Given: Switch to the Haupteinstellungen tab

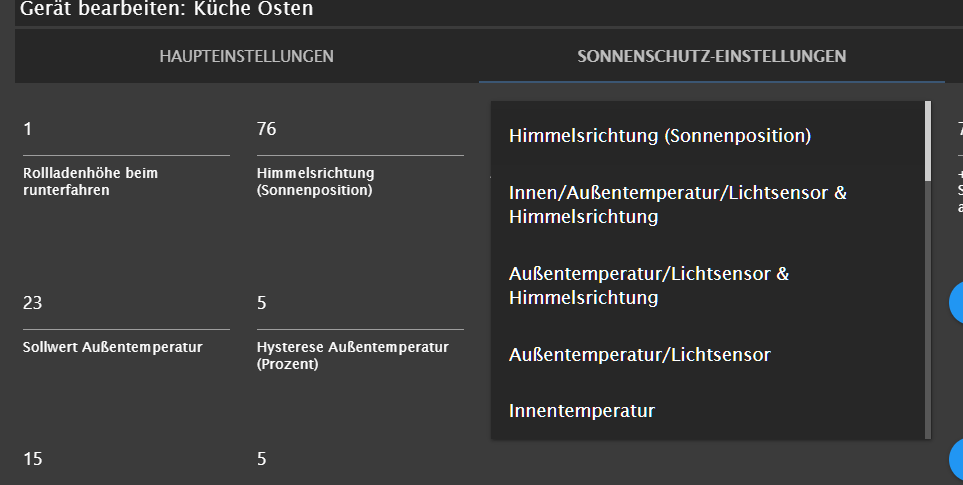Looking at the screenshot, I should pos(246,56).
